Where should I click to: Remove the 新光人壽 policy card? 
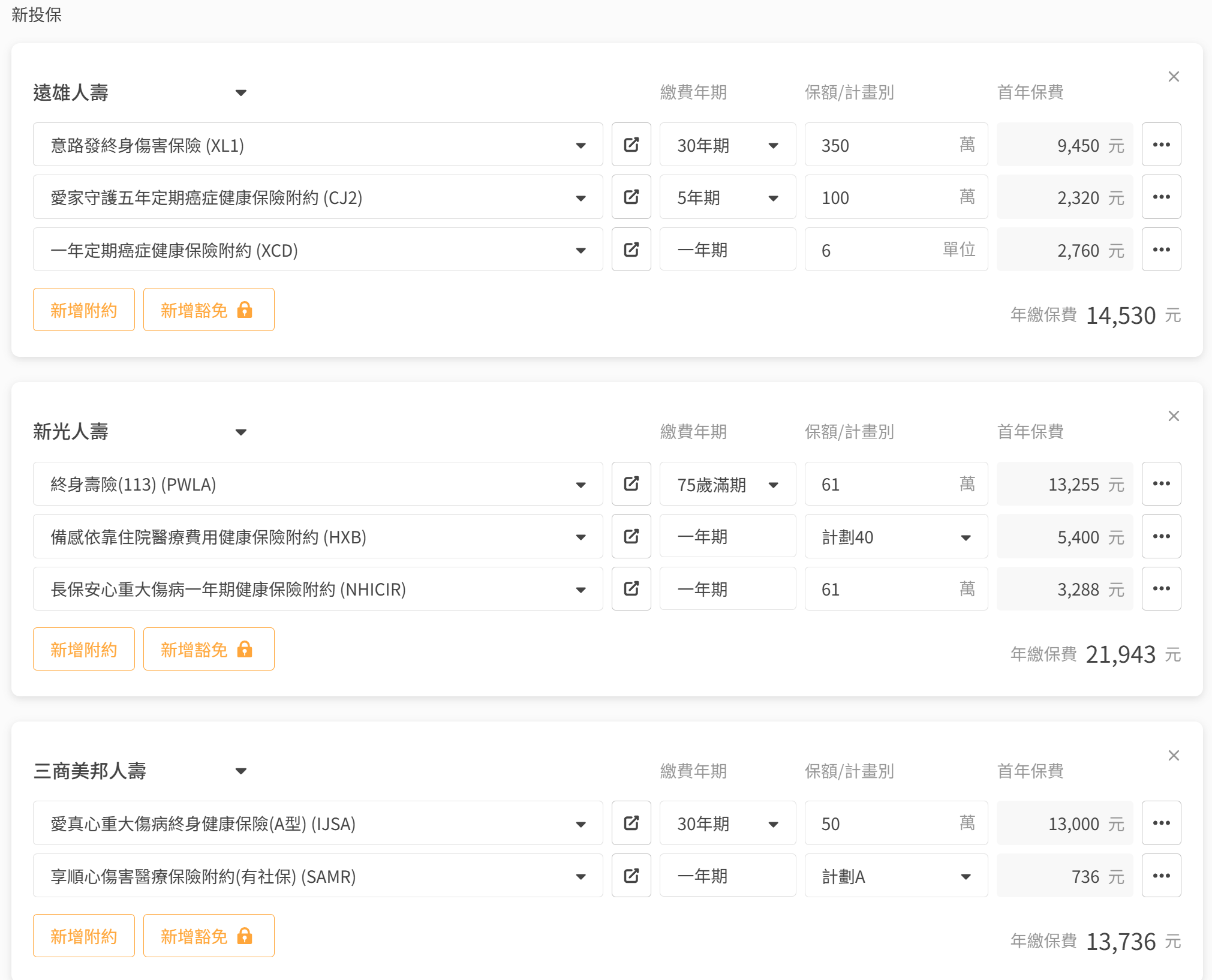pyautogui.click(x=1174, y=416)
